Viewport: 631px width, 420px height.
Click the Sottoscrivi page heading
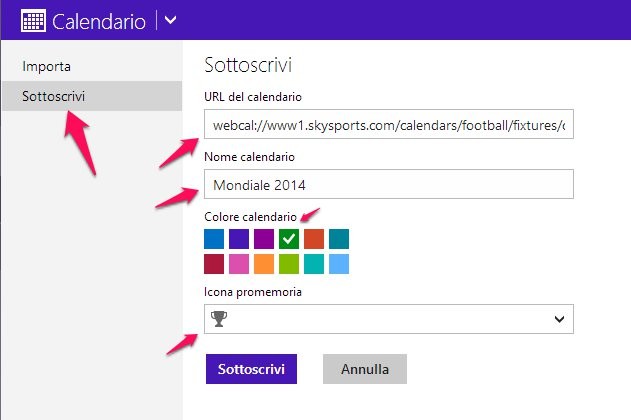point(248,65)
